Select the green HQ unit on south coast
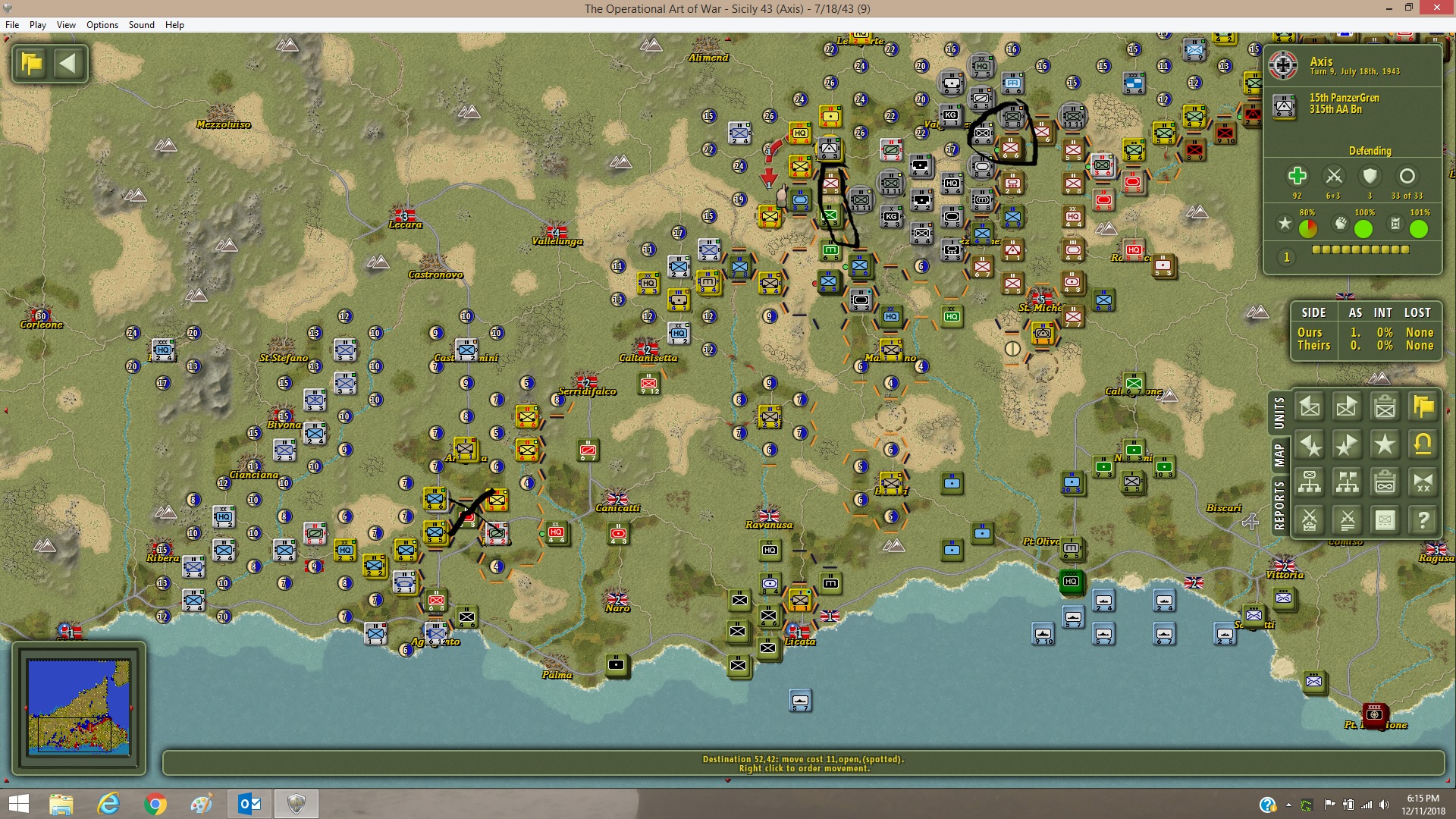This screenshot has width=1456, height=819. pyautogui.click(x=1071, y=582)
